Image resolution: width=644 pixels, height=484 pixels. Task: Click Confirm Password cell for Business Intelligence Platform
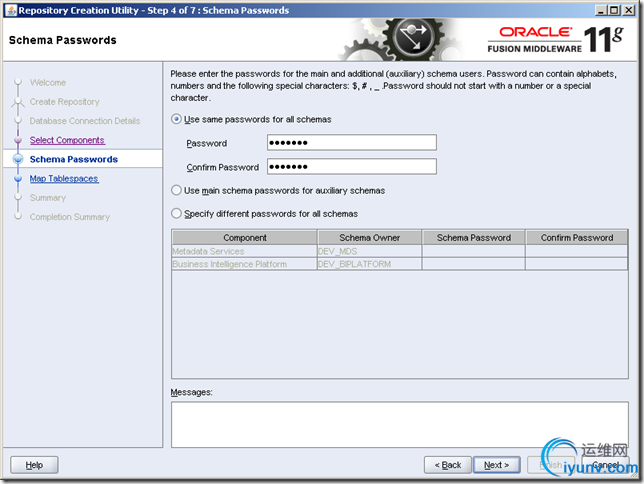coord(577,264)
